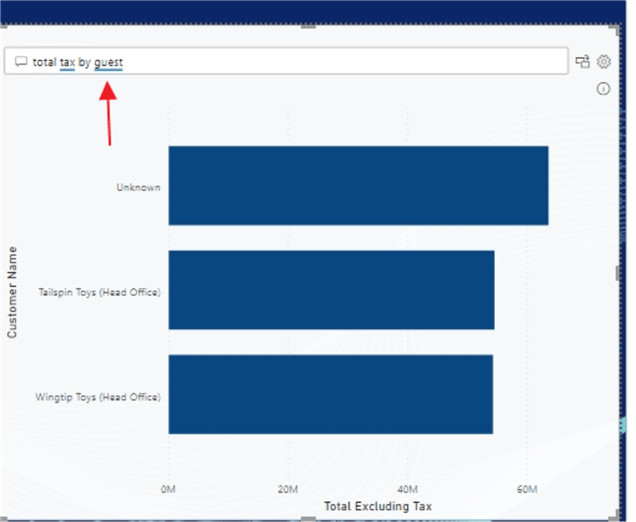This screenshot has width=636, height=522.
Task: Select the underlined word 'guest' in query
Action: [x=108, y=63]
